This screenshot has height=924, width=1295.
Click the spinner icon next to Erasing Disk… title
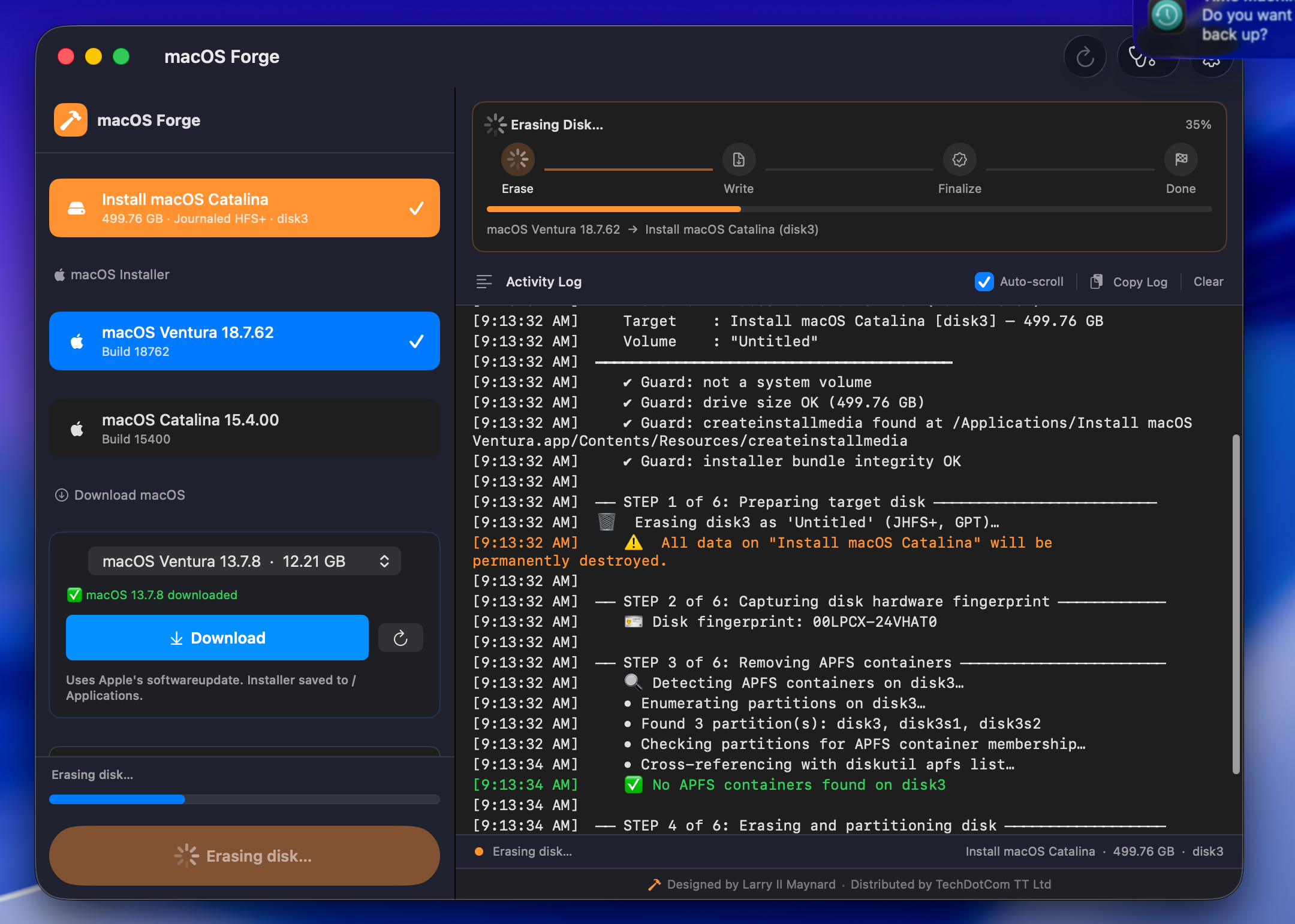coord(495,125)
